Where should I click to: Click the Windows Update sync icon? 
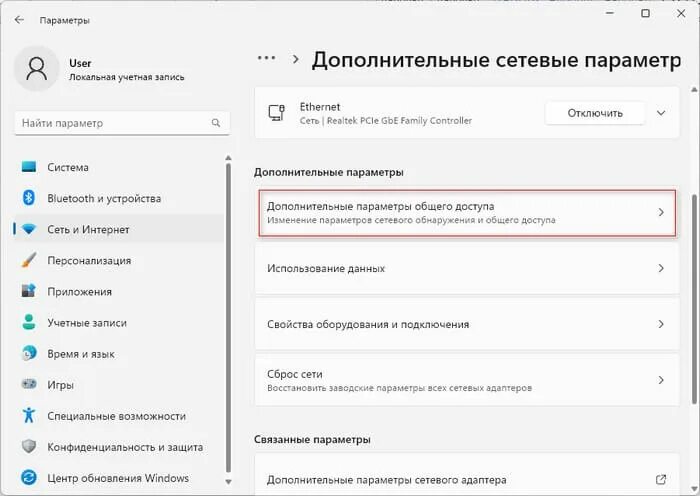(29, 478)
